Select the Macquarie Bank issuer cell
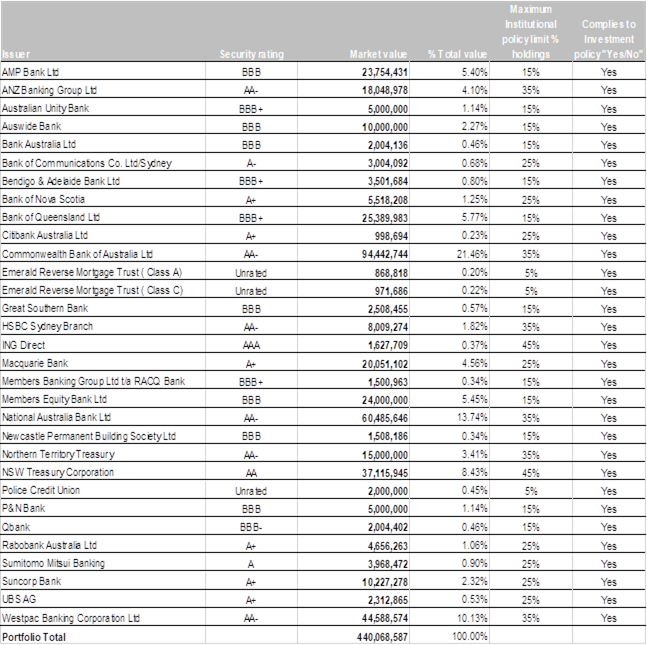 click(35, 363)
